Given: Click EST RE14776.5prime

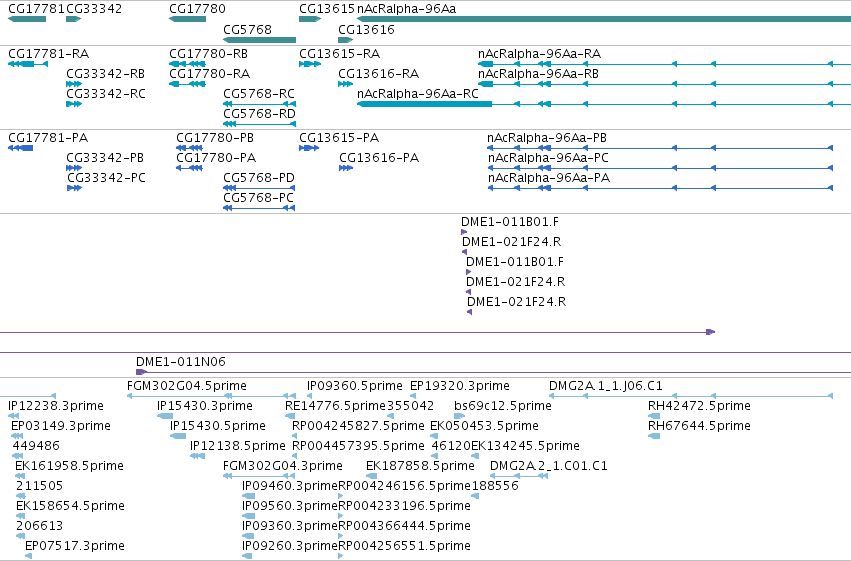Looking at the screenshot, I should 335,406.
